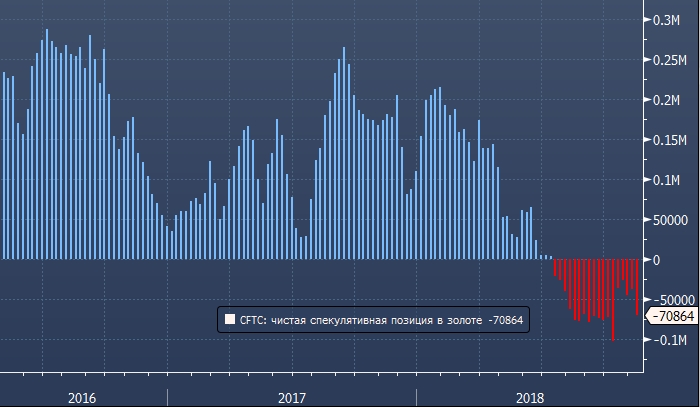
Task: Click the white legend swatch beside CFTC
Action: pos(230,321)
